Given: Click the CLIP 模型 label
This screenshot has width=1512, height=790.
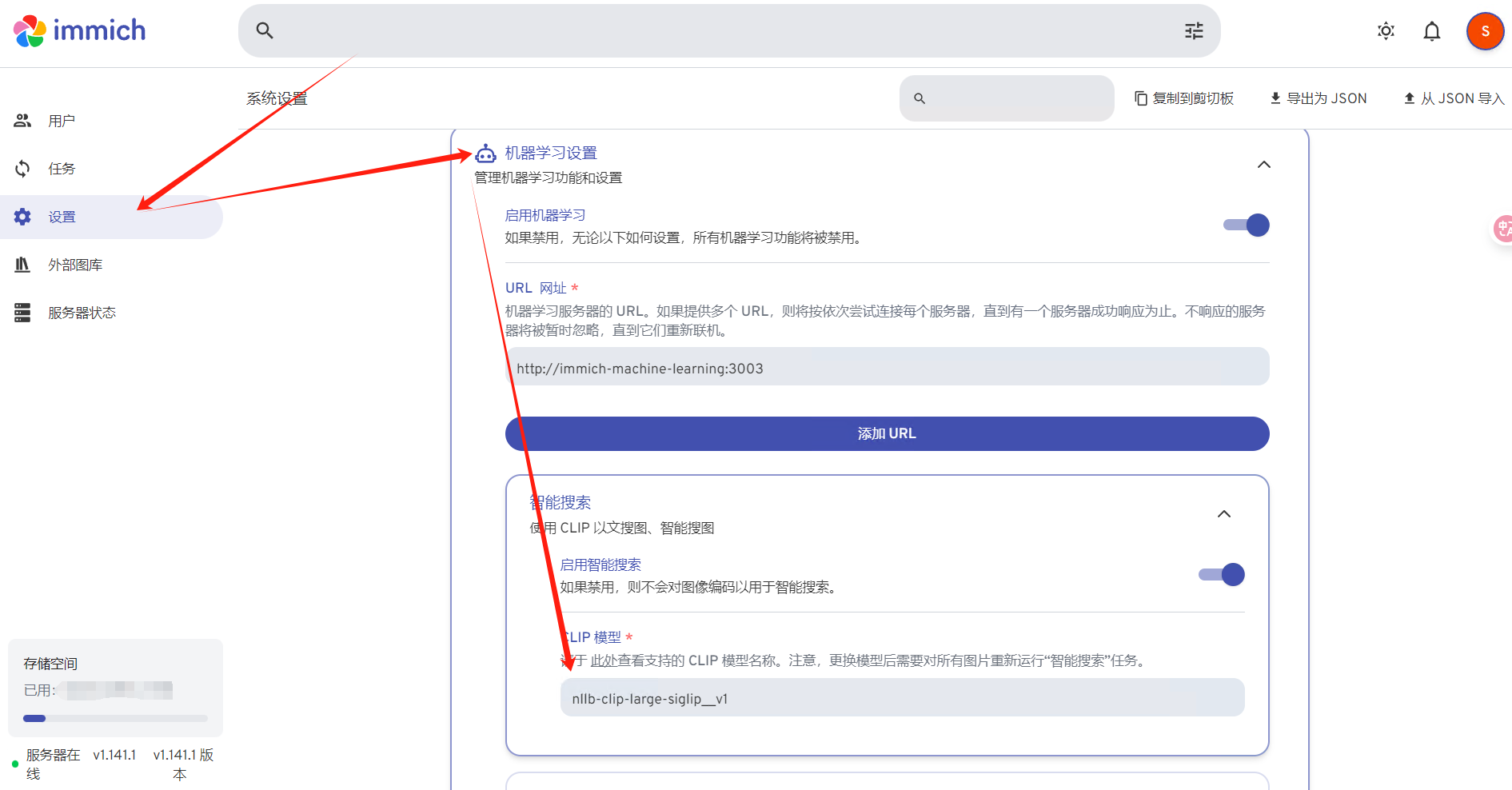Looking at the screenshot, I should (591, 637).
